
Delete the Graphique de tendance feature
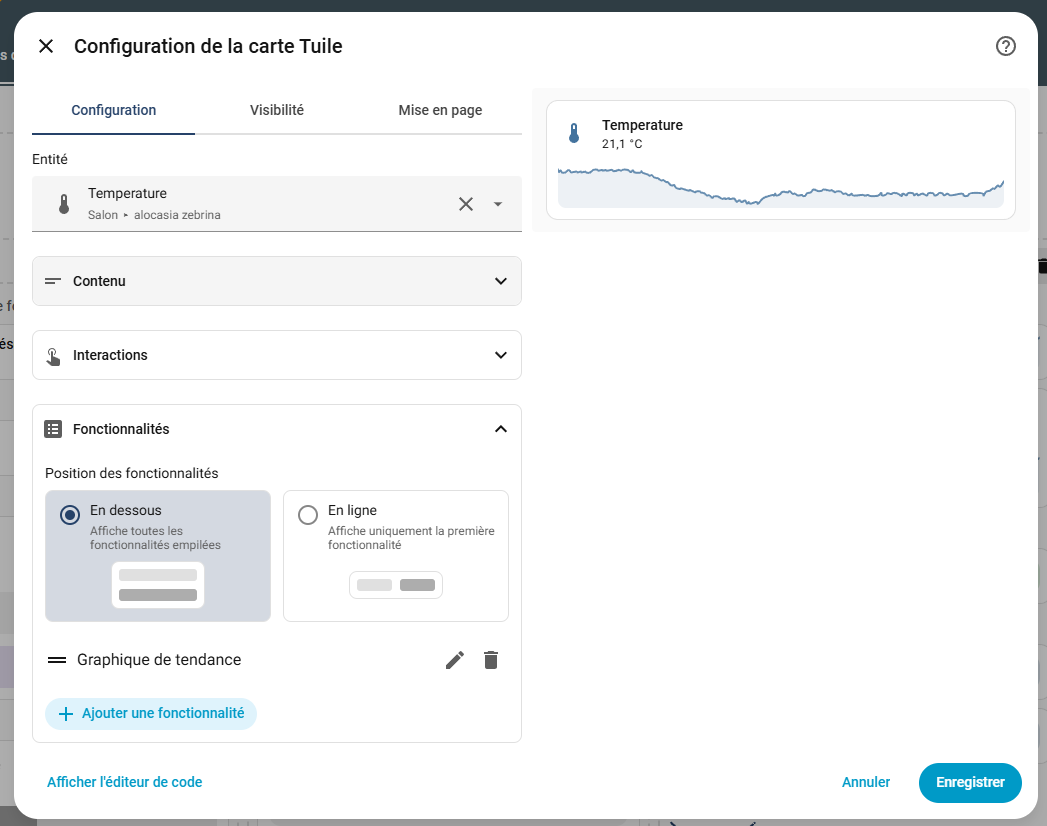click(x=490, y=660)
